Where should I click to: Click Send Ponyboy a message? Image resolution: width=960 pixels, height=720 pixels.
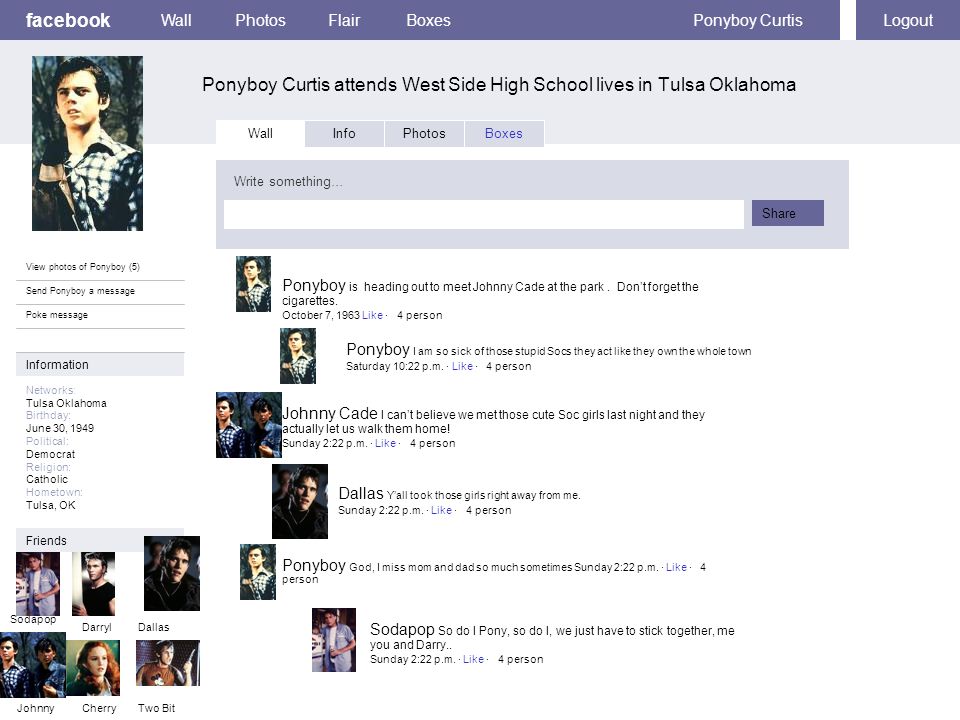80,291
